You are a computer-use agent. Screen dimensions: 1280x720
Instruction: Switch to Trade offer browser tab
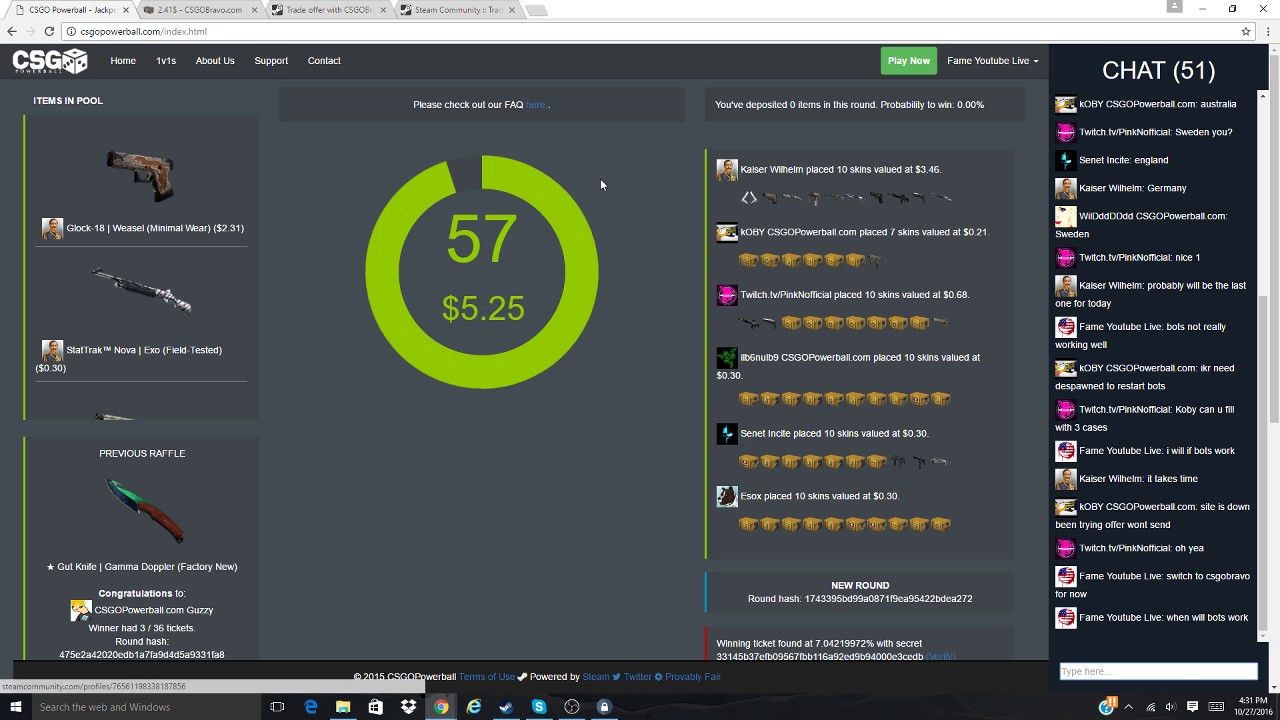click(x=328, y=10)
